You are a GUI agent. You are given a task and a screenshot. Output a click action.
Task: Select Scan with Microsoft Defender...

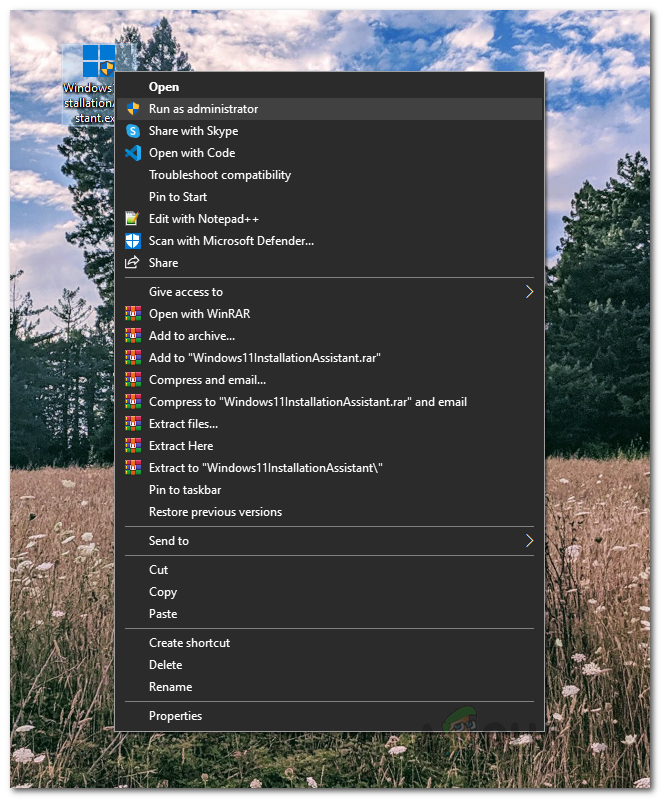coord(329,241)
